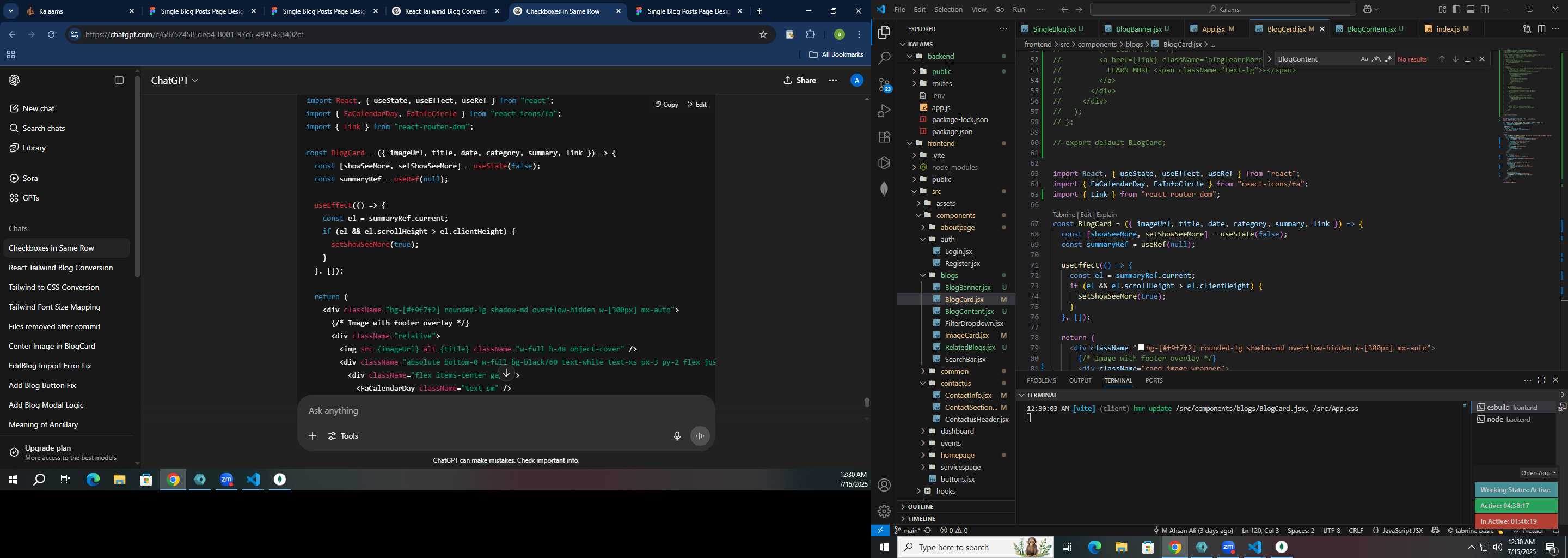
Task: Toggle Find in Selection option
Action: click(1468, 59)
